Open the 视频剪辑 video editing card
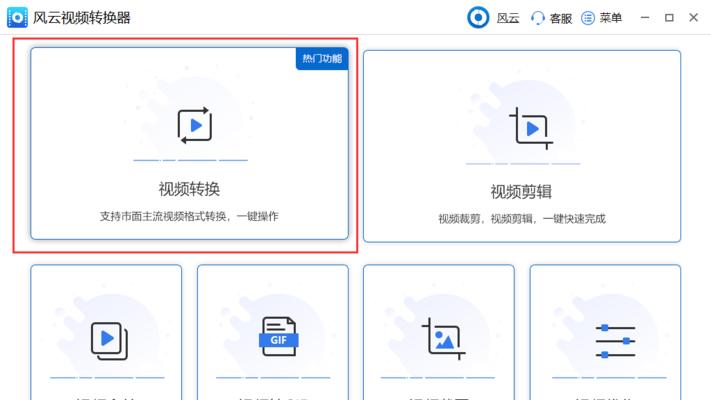 [522, 146]
